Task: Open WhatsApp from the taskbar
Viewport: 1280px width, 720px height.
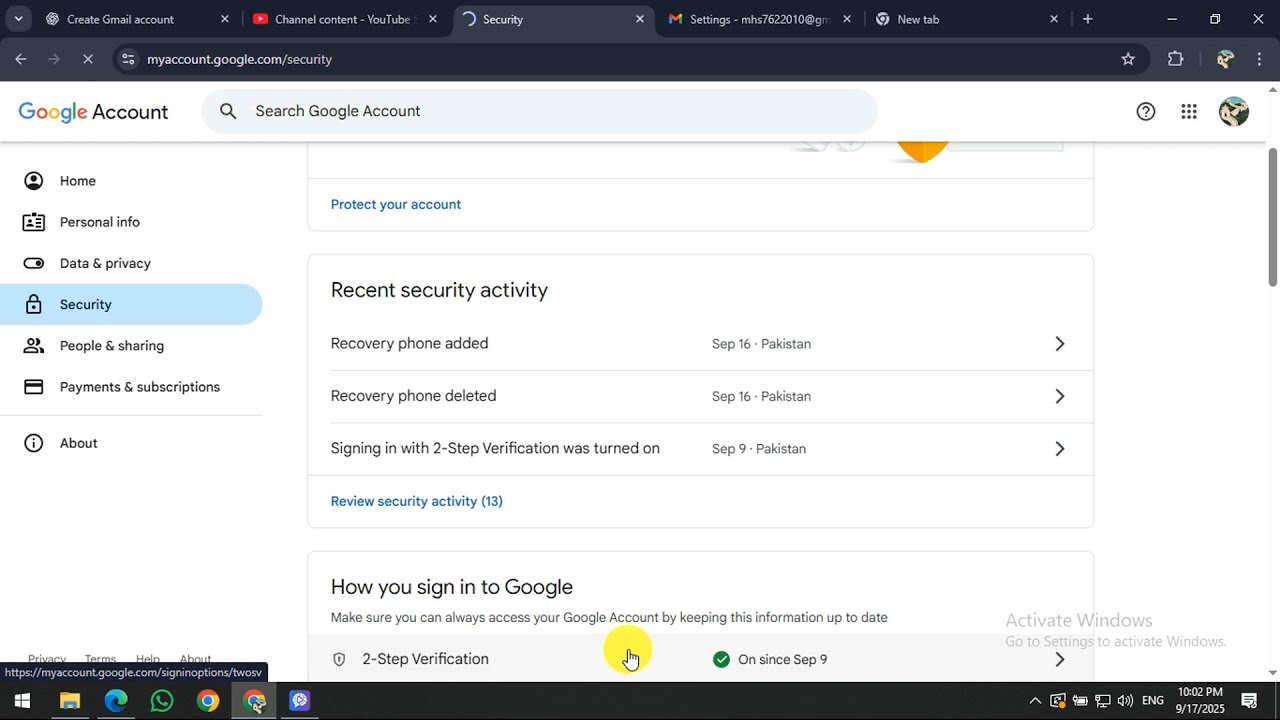Action: coord(162,701)
